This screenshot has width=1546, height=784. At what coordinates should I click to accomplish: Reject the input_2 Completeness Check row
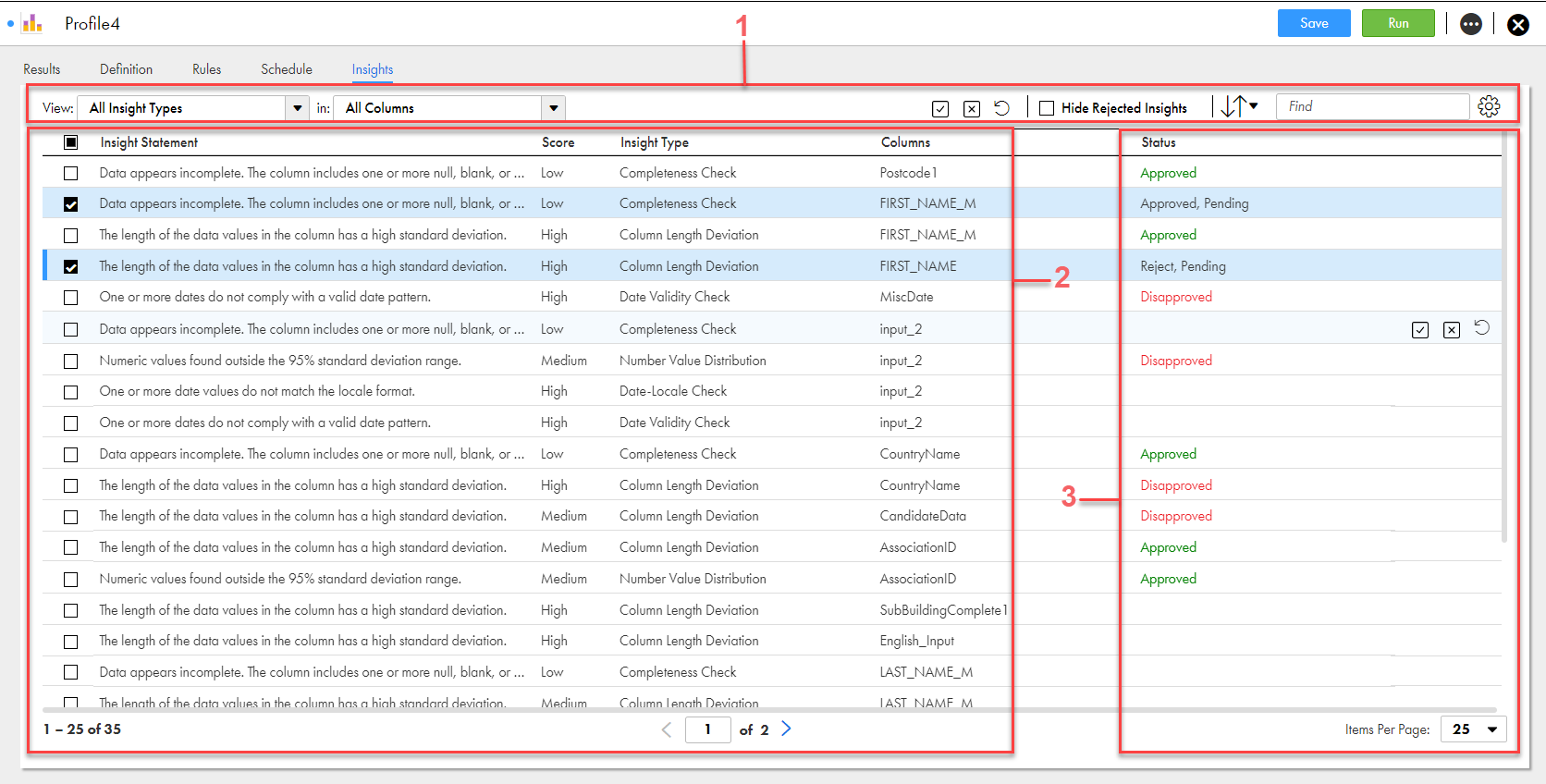click(x=1452, y=330)
